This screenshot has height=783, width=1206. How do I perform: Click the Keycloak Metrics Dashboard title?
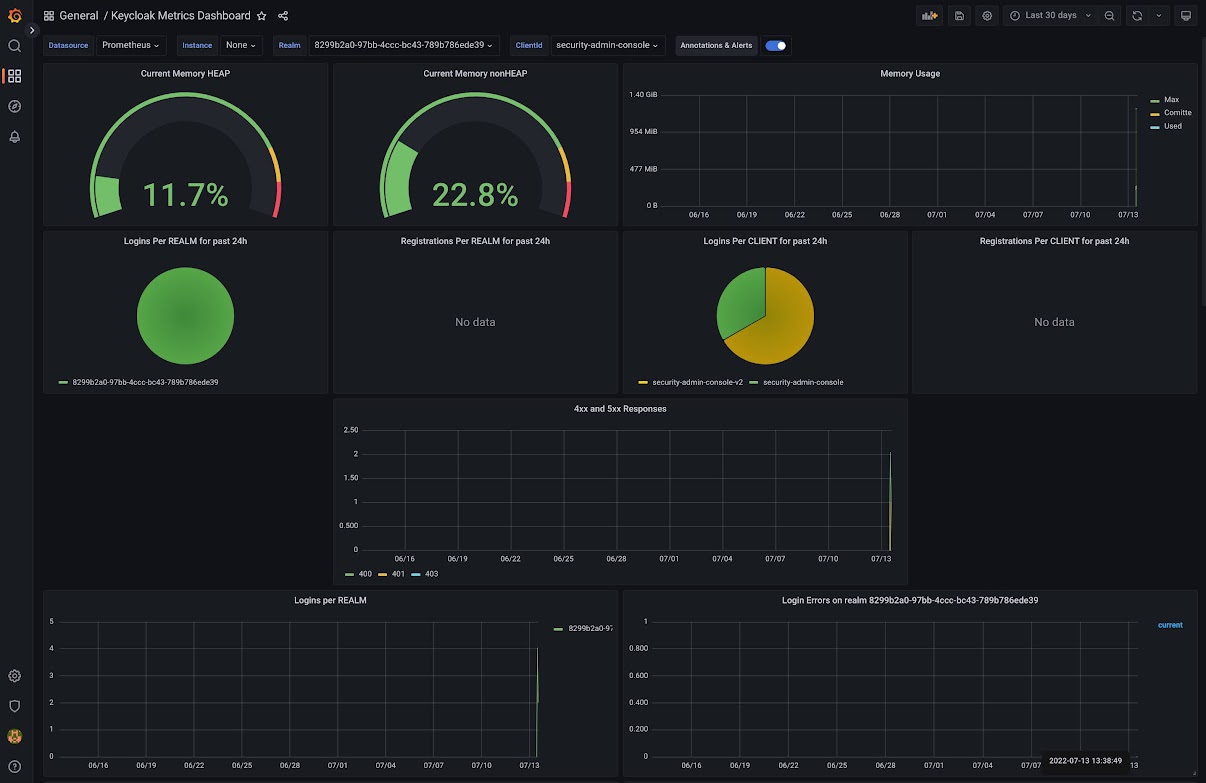coord(181,16)
